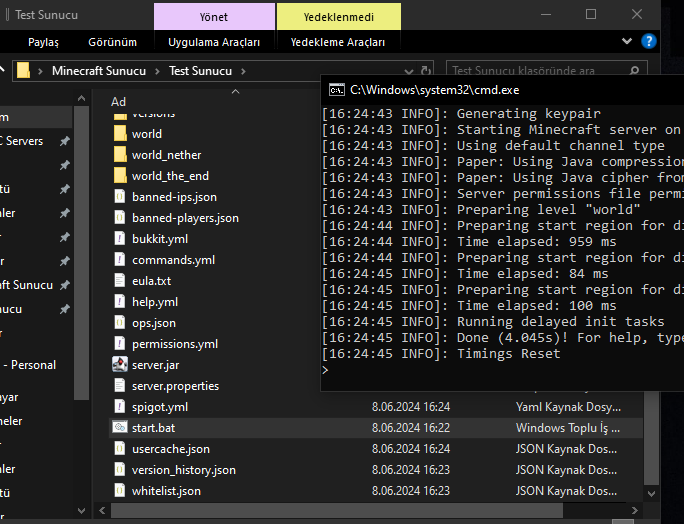Expand the chevron after Test Sunucu breadcrumb
Screen dimensions: 684x524
[x=243, y=71]
